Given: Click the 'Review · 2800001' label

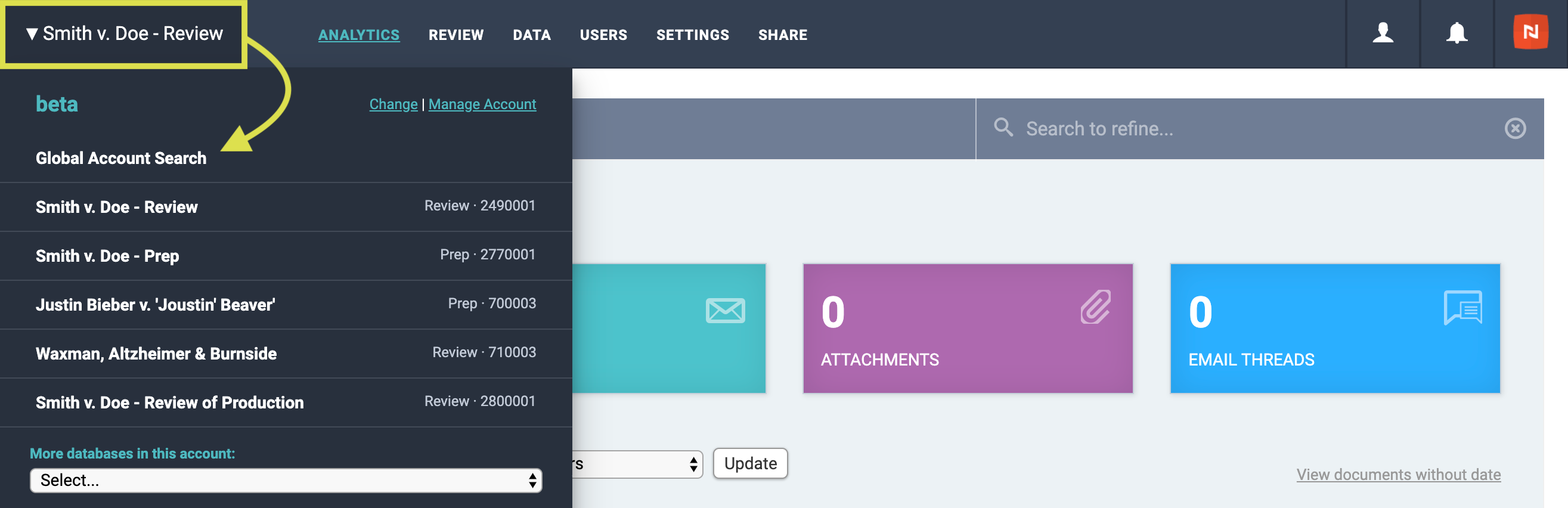Looking at the screenshot, I should [480, 401].
